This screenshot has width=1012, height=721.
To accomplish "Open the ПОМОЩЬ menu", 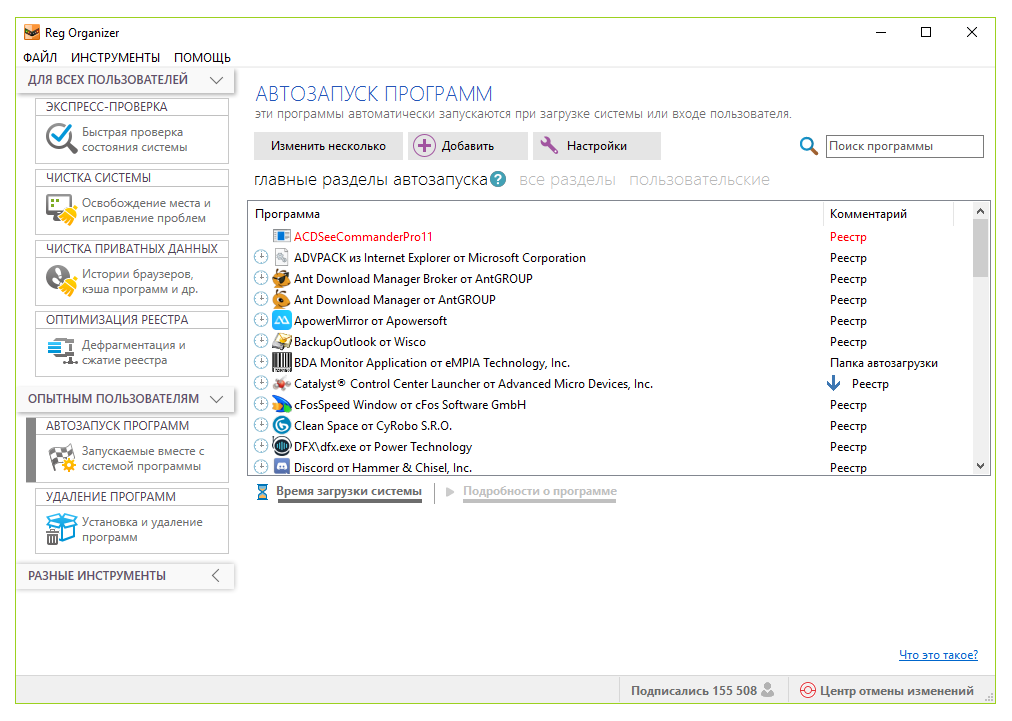I will click(x=202, y=57).
